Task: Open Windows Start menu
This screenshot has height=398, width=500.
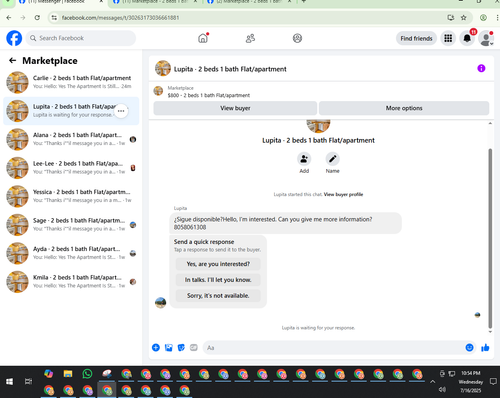Action: coord(9,382)
